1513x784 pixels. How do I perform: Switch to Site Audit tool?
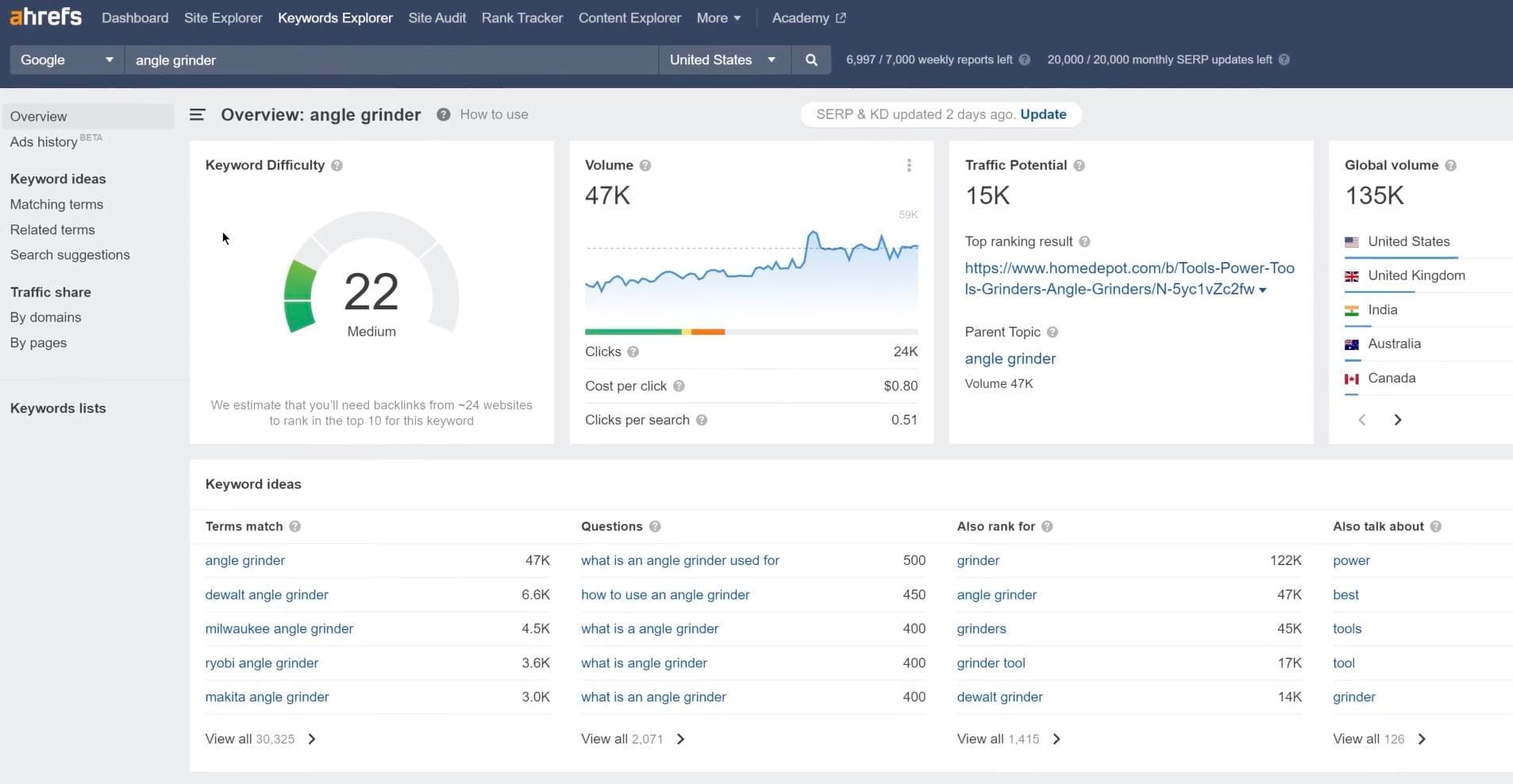(x=437, y=17)
